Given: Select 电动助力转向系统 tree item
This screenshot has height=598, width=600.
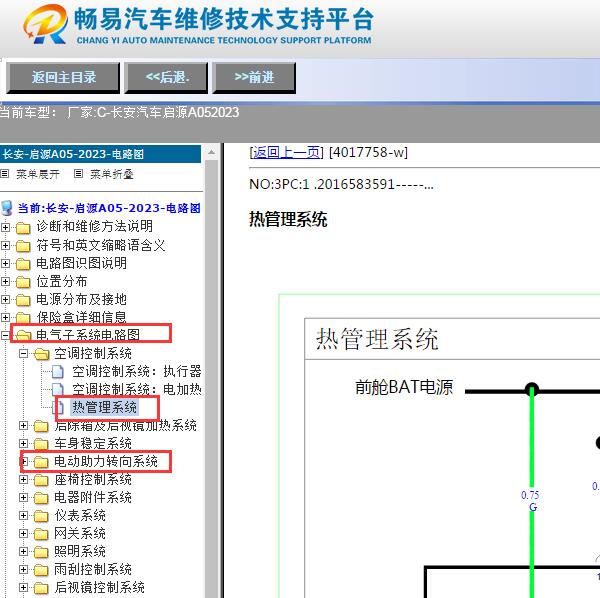Looking at the screenshot, I should pyautogui.click(x=106, y=462).
